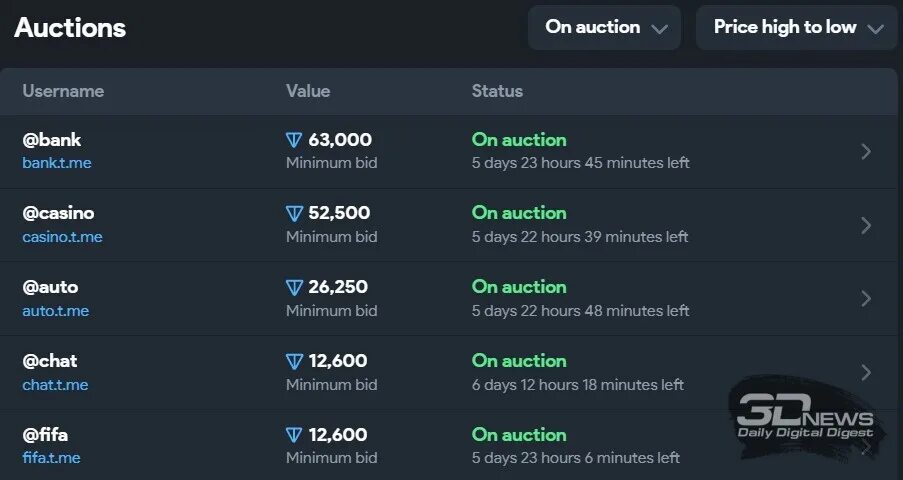The height and width of the screenshot is (480, 903).
Task: Open @casino auction via right chevron arrow
Action: click(x=866, y=225)
